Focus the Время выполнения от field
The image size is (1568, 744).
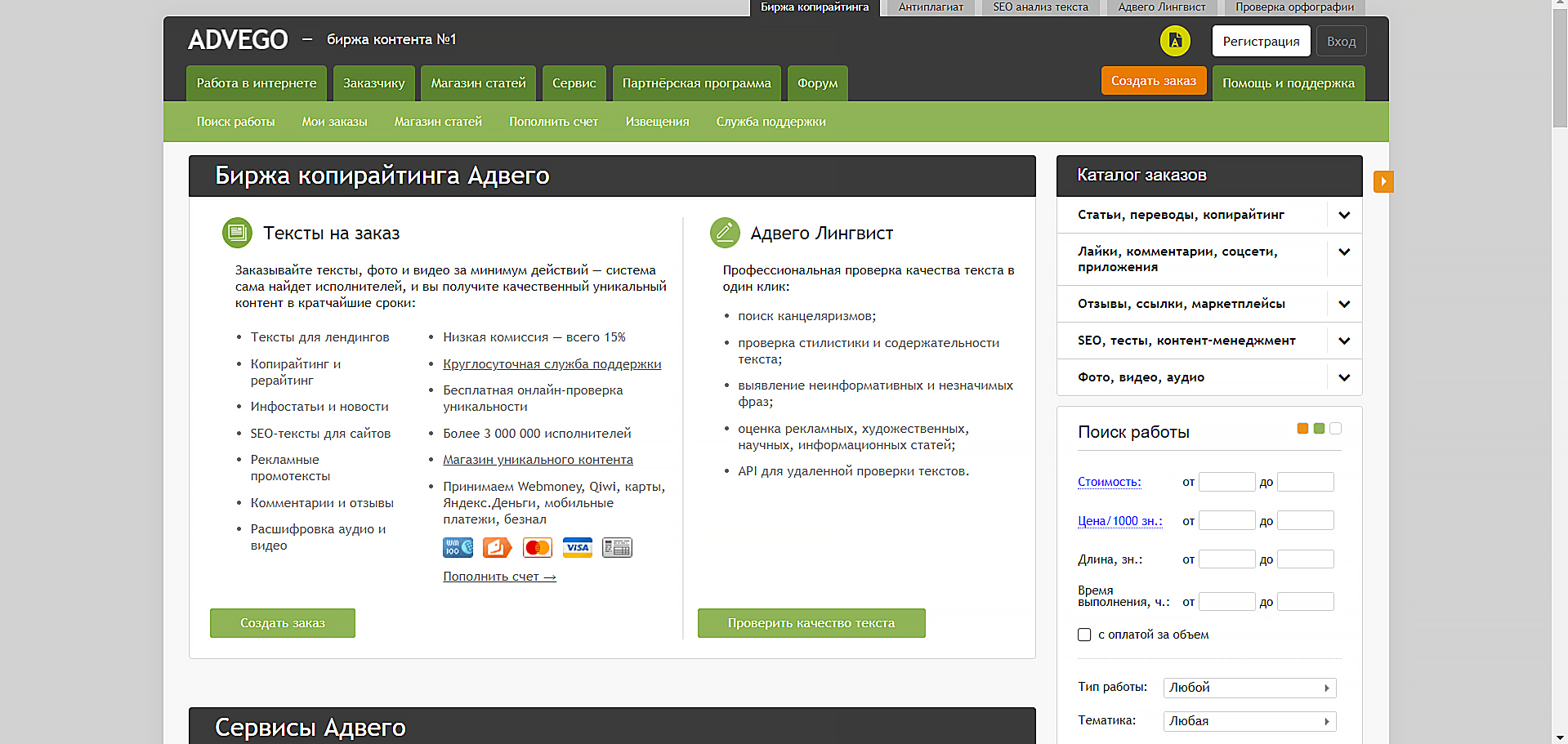coord(1227,602)
